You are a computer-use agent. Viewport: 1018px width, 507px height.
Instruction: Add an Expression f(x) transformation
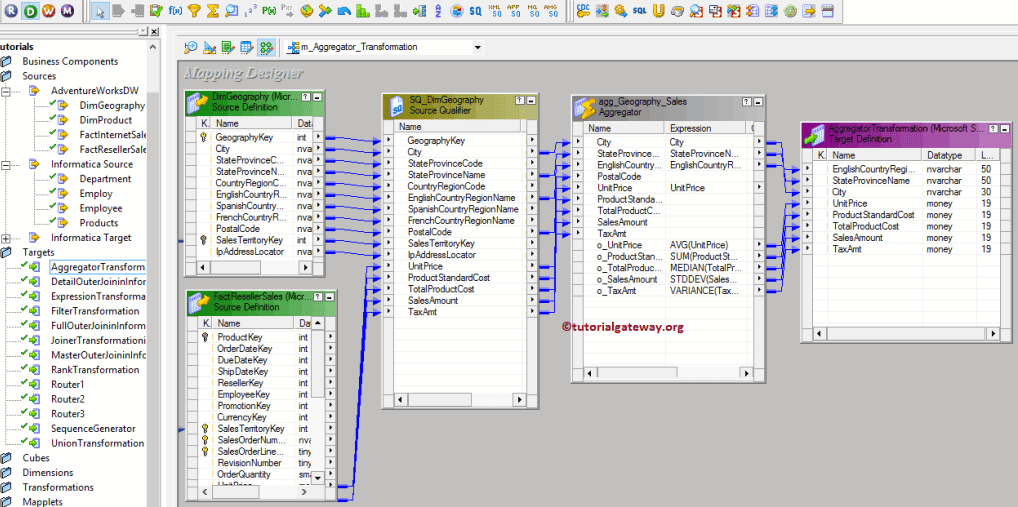point(175,10)
